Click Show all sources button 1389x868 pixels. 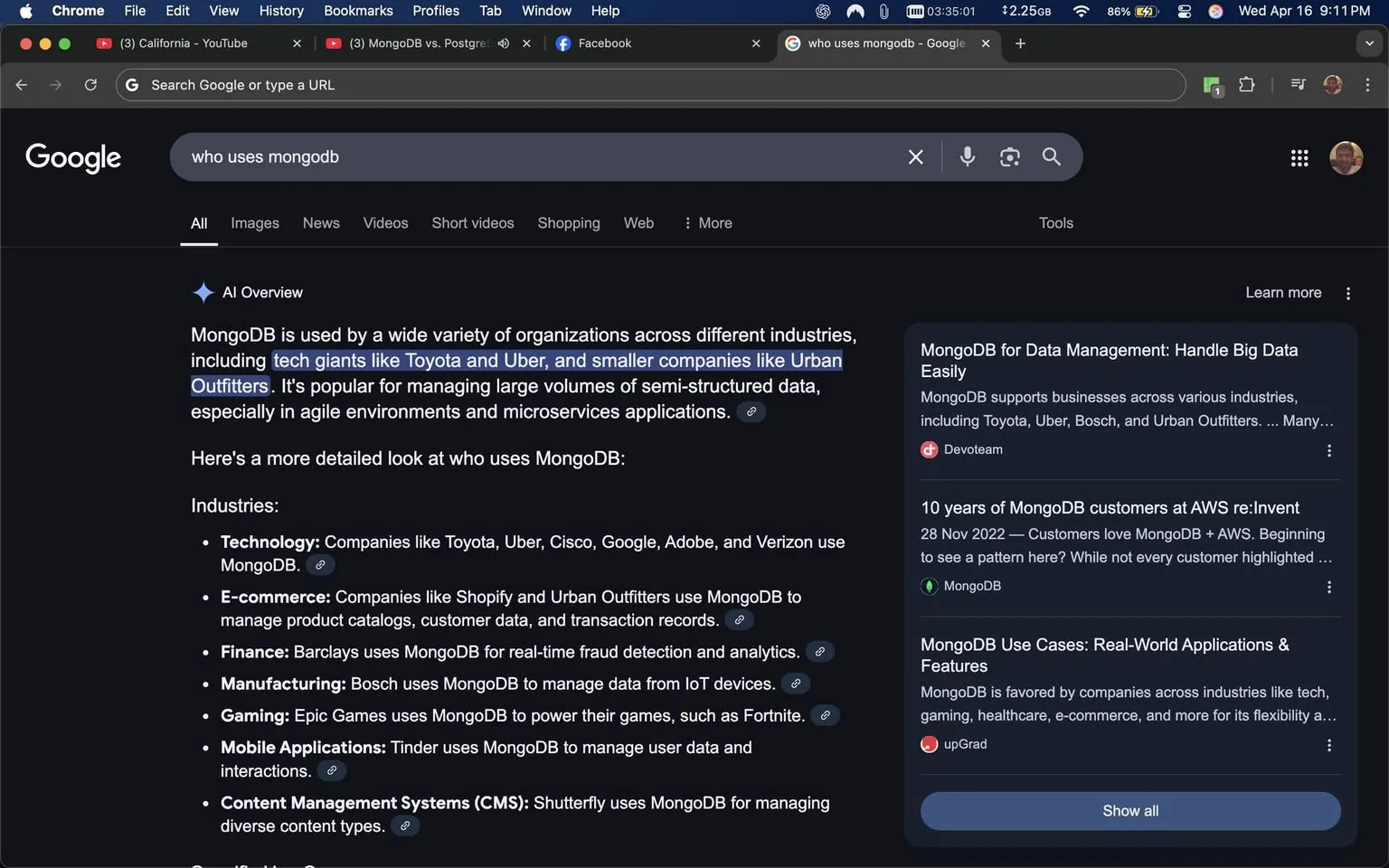[1130, 811]
